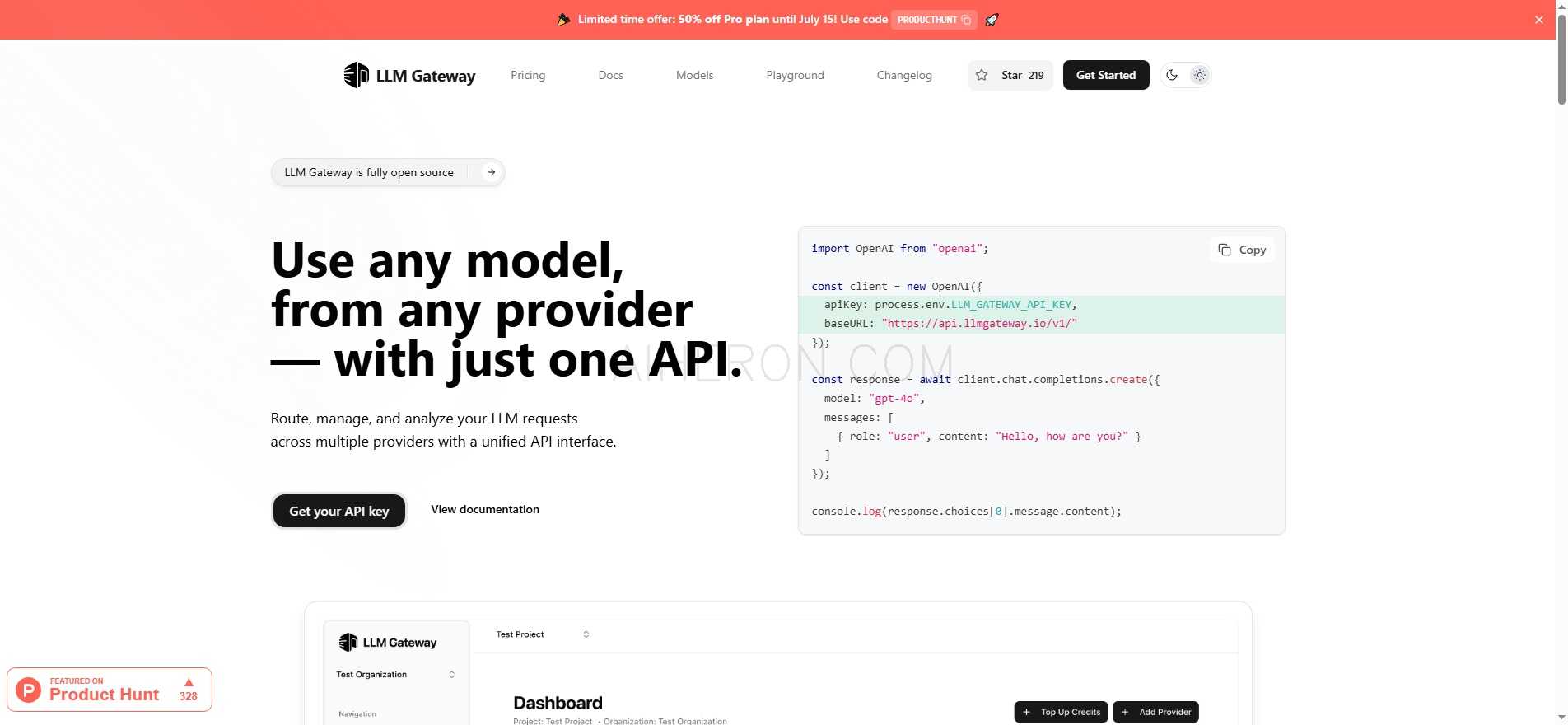View the Changelog page

click(x=904, y=75)
